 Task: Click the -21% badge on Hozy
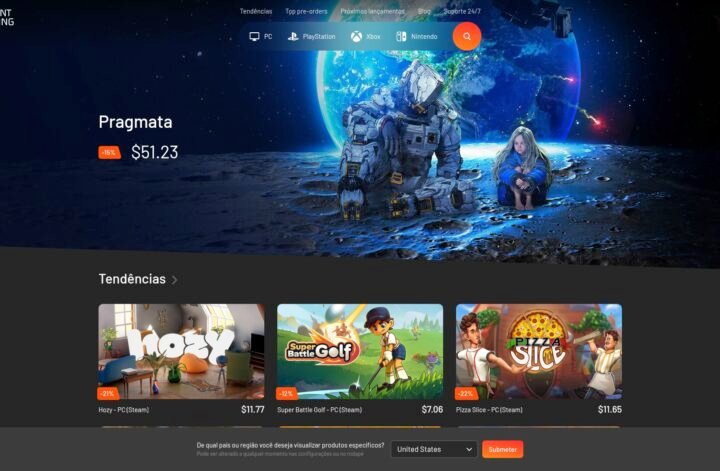[x=108, y=393]
